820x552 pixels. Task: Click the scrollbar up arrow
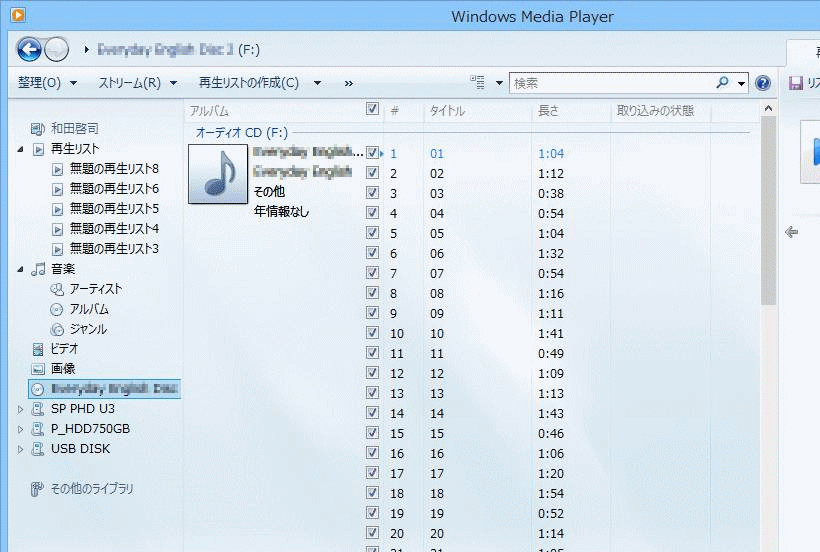tap(768, 109)
